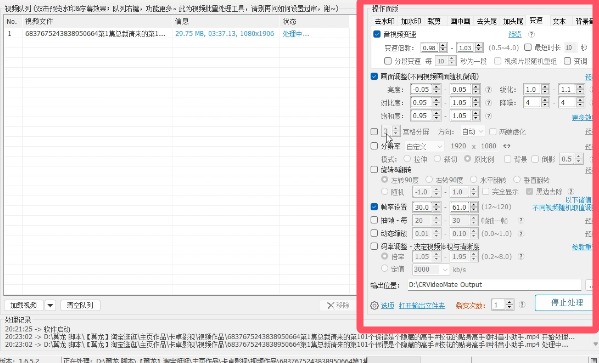Click the 清空队列 button
Image resolution: width=599 pixels, height=363 pixels.
tap(80, 305)
